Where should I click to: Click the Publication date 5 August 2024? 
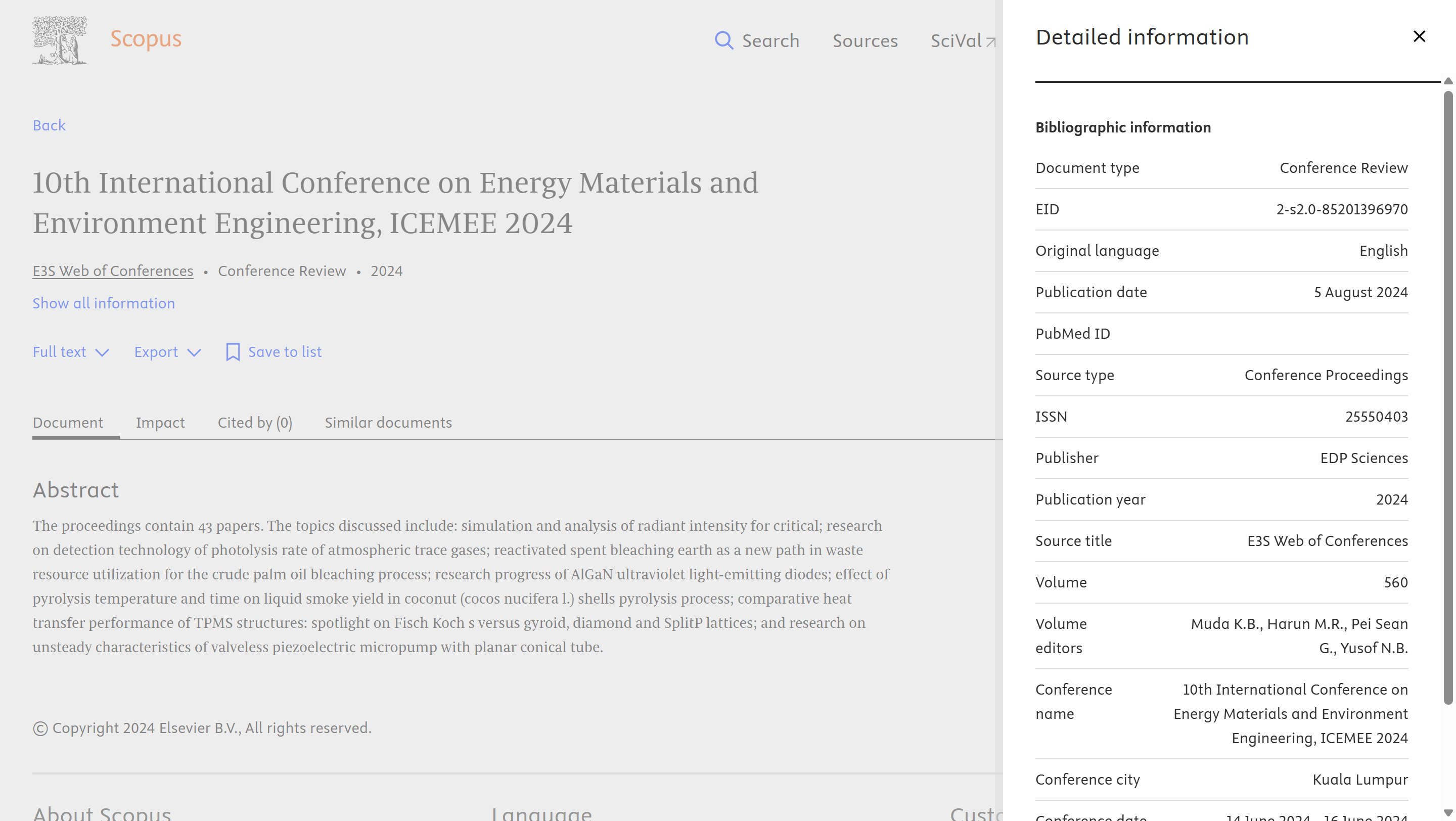1360,293
